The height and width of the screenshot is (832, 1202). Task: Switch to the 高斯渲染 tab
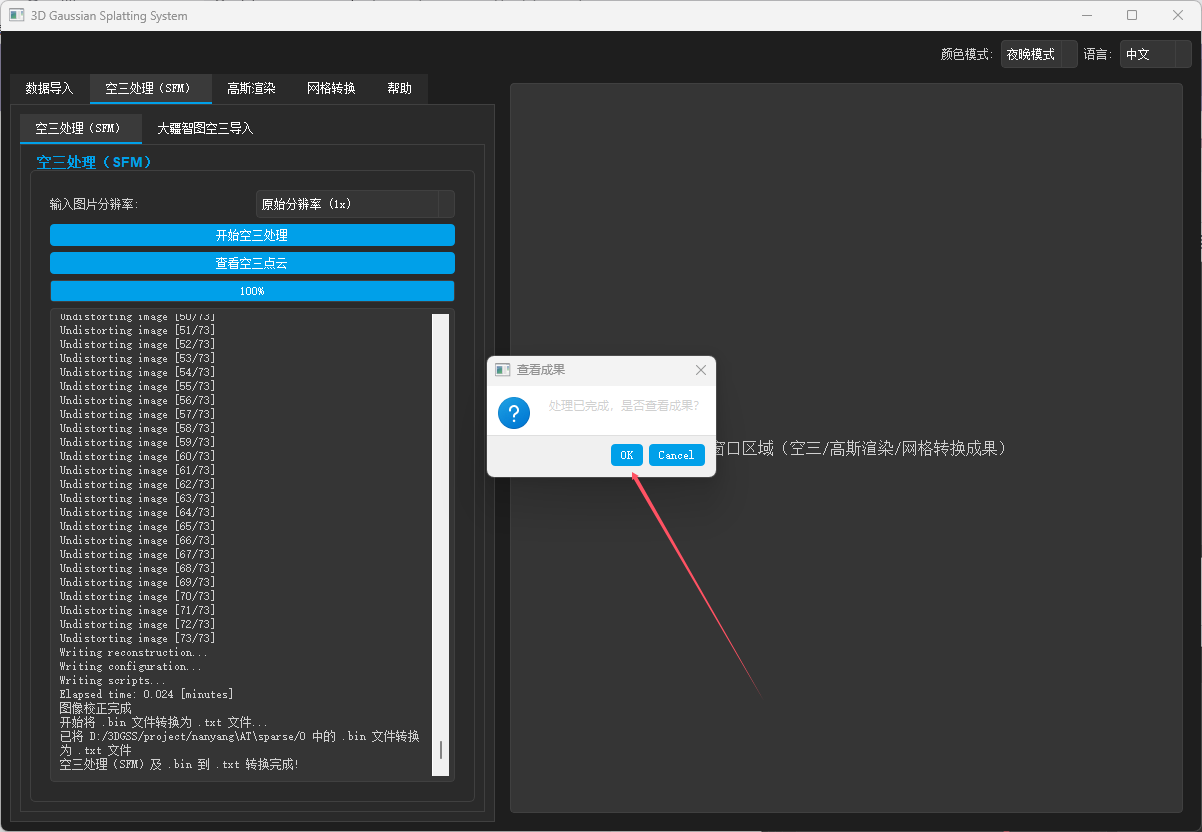coord(251,88)
